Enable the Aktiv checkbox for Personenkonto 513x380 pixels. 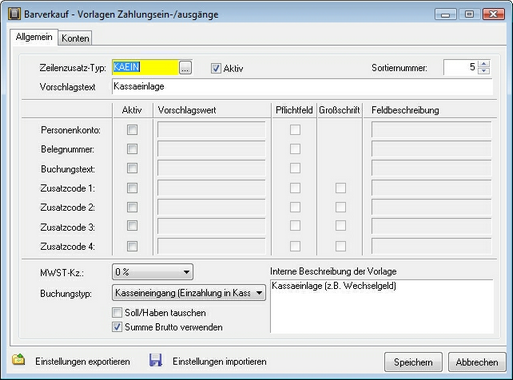coord(132,130)
